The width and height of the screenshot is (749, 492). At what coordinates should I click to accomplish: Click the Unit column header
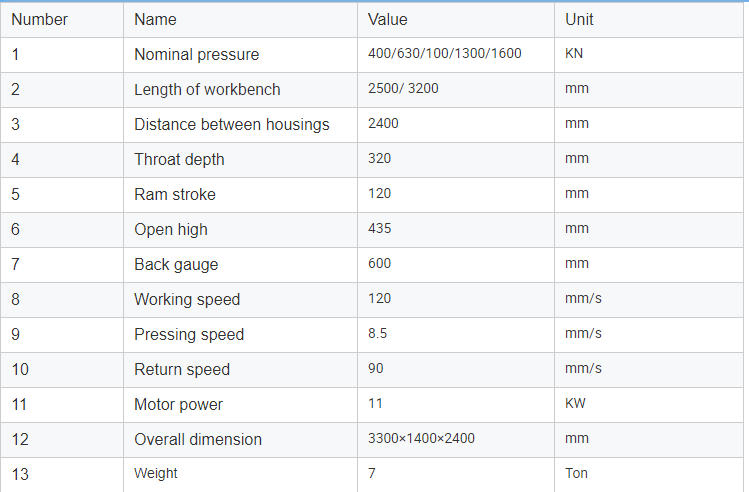point(579,20)
